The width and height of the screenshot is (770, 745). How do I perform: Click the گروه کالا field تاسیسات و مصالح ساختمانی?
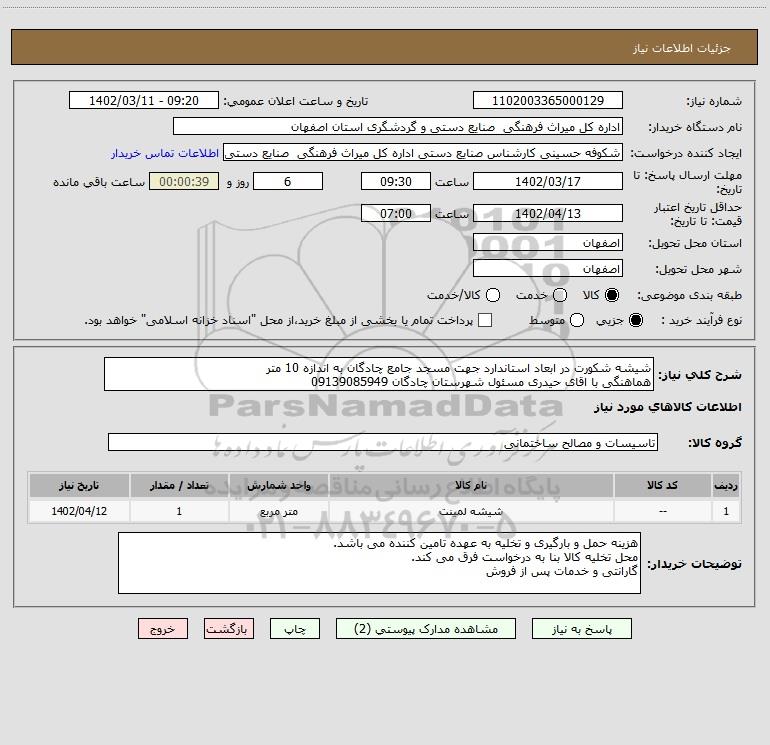383,442
